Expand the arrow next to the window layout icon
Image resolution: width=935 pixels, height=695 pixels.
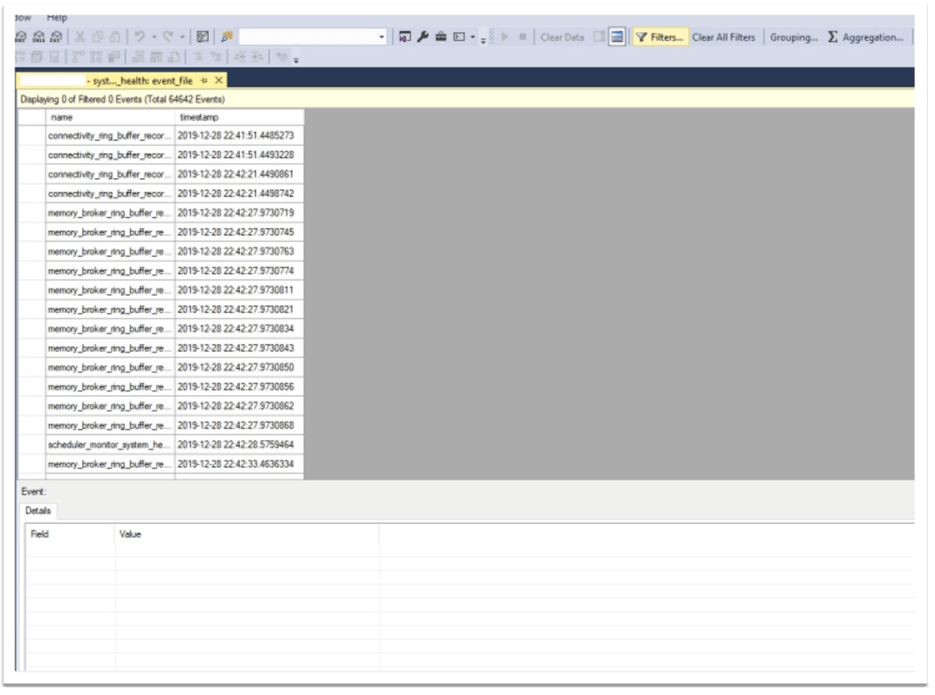tap(473, 37)
